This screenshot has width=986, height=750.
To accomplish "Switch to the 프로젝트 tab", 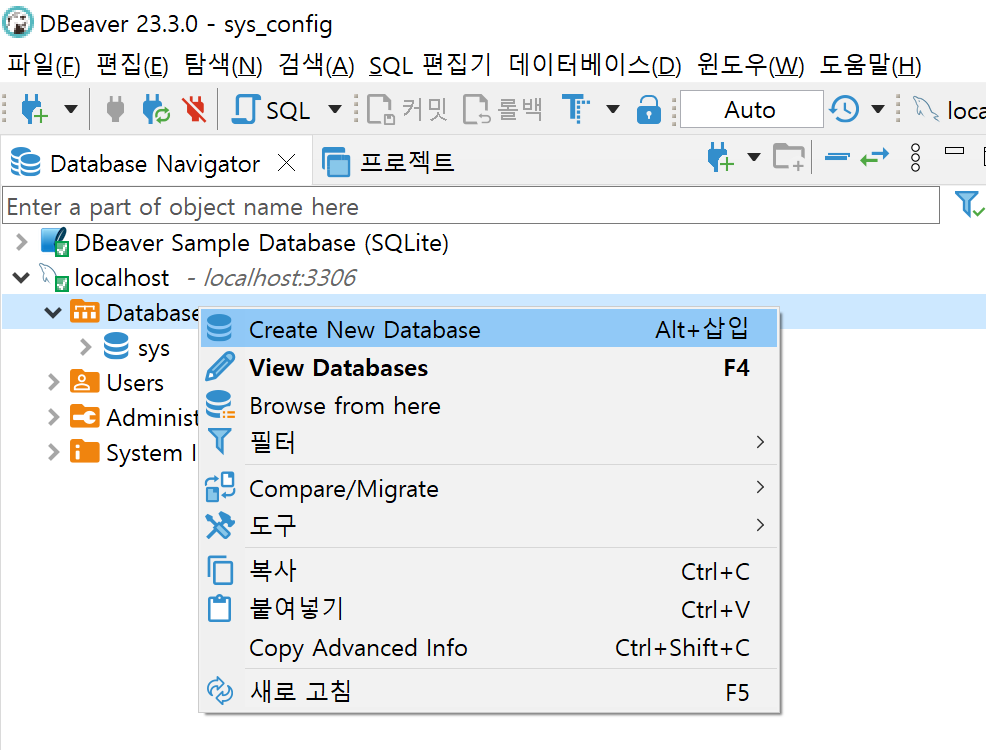I will coord(388,162).
